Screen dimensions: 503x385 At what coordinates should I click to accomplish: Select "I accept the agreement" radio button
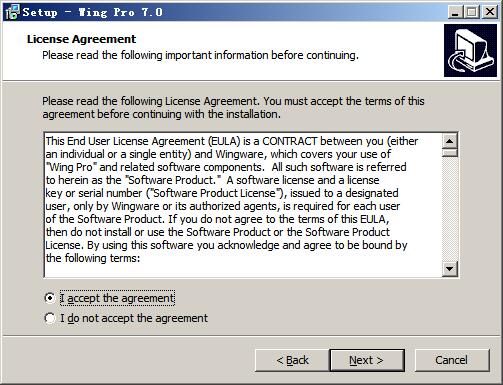point(50,298)
